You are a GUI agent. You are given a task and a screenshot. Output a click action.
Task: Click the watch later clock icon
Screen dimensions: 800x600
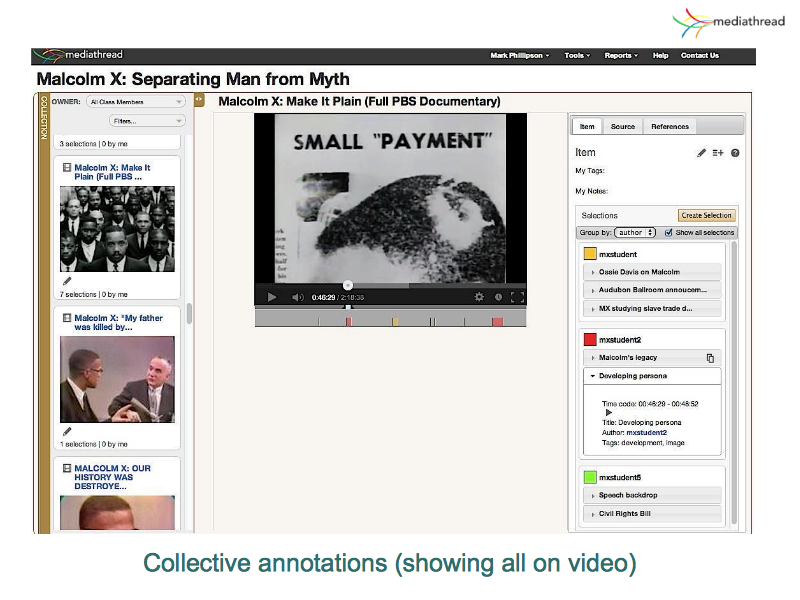click(x=498, y=297)
